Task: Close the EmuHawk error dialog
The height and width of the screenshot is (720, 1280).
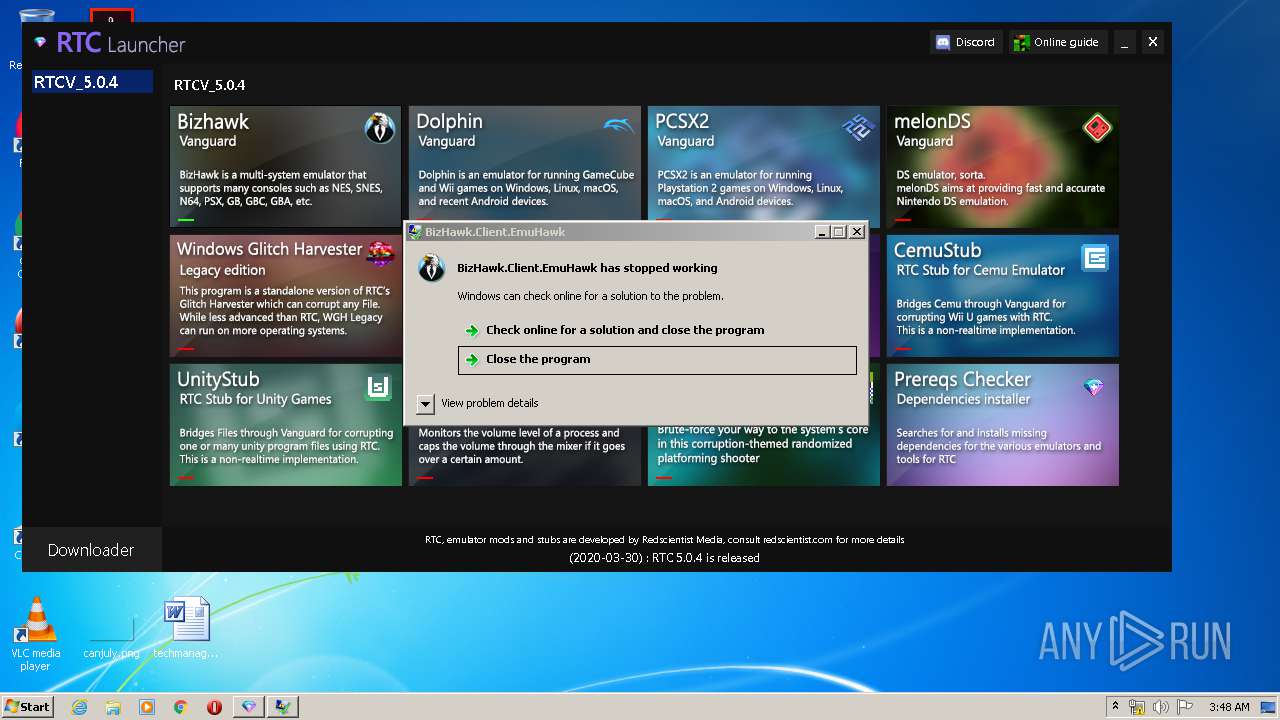Action: click(856, 231)
